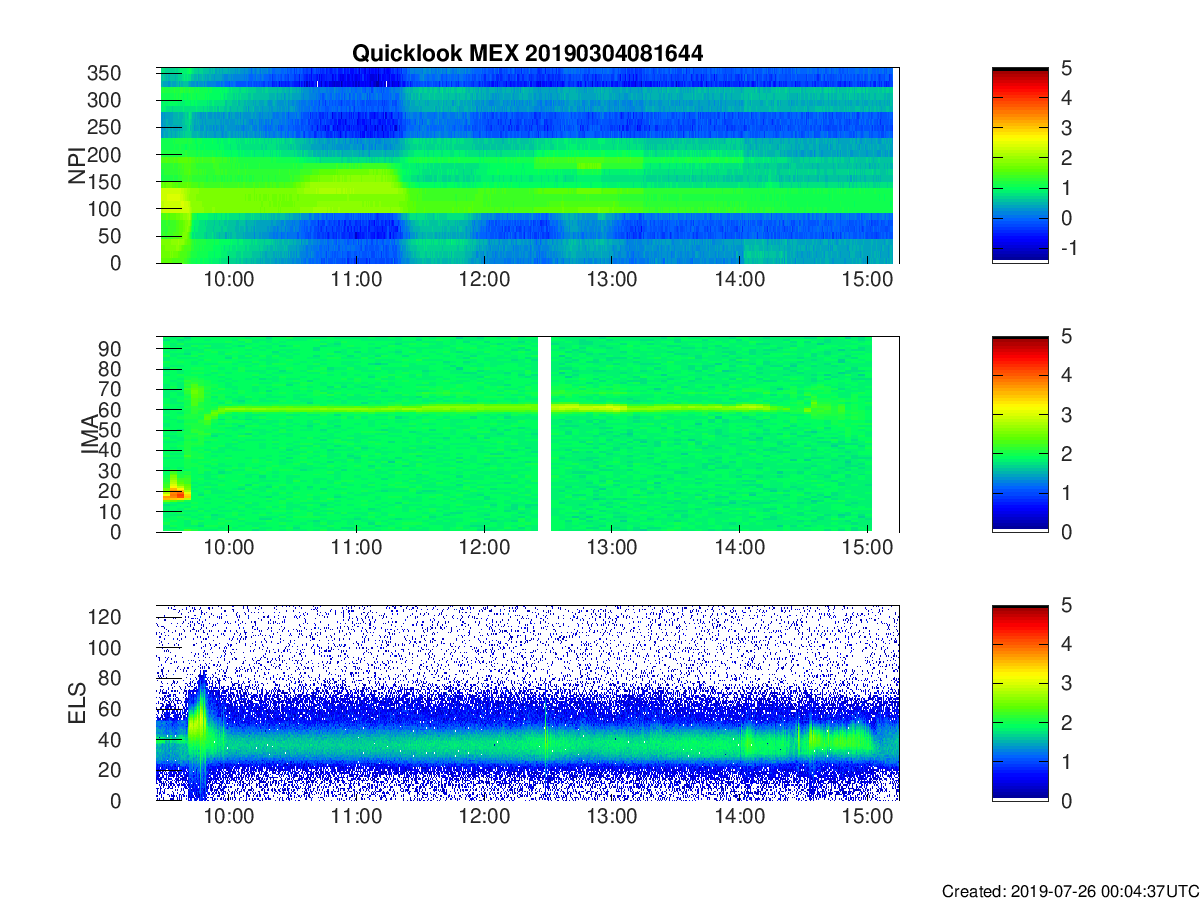
Task: Click the 12:00 time label under the ELS plot
Action: (484, 817)
